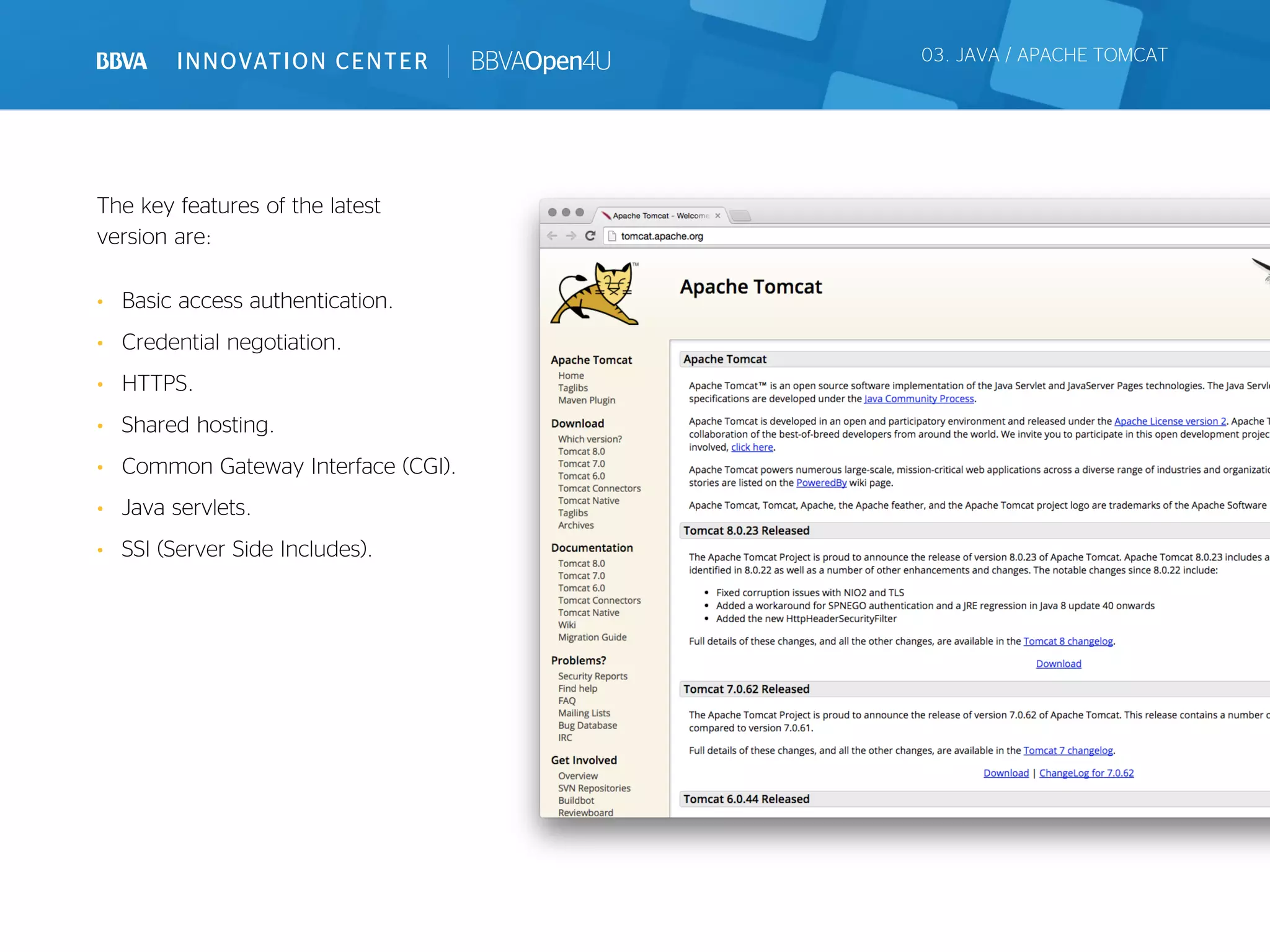Click the 'Java servlets.' bullet text
1270x952 pixels.
(x=186, y=508)
